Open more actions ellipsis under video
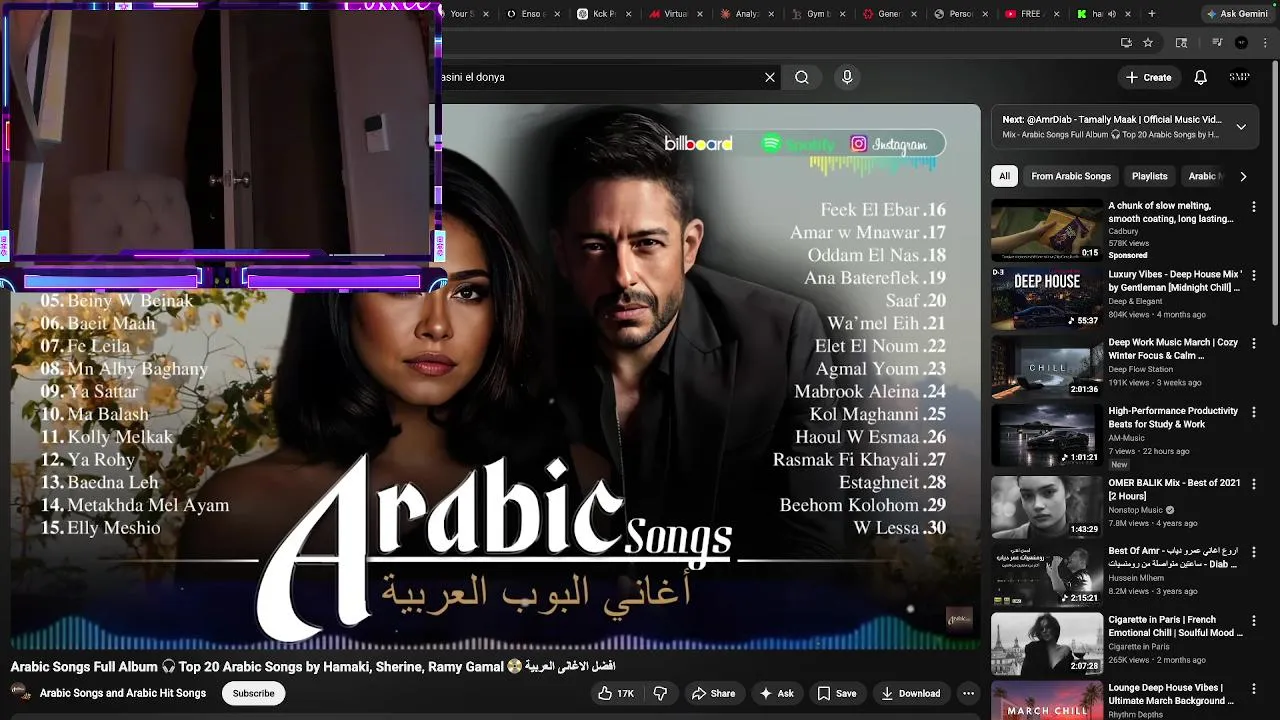This screenshot has width=1280, height=720. (x=968, y=693)
